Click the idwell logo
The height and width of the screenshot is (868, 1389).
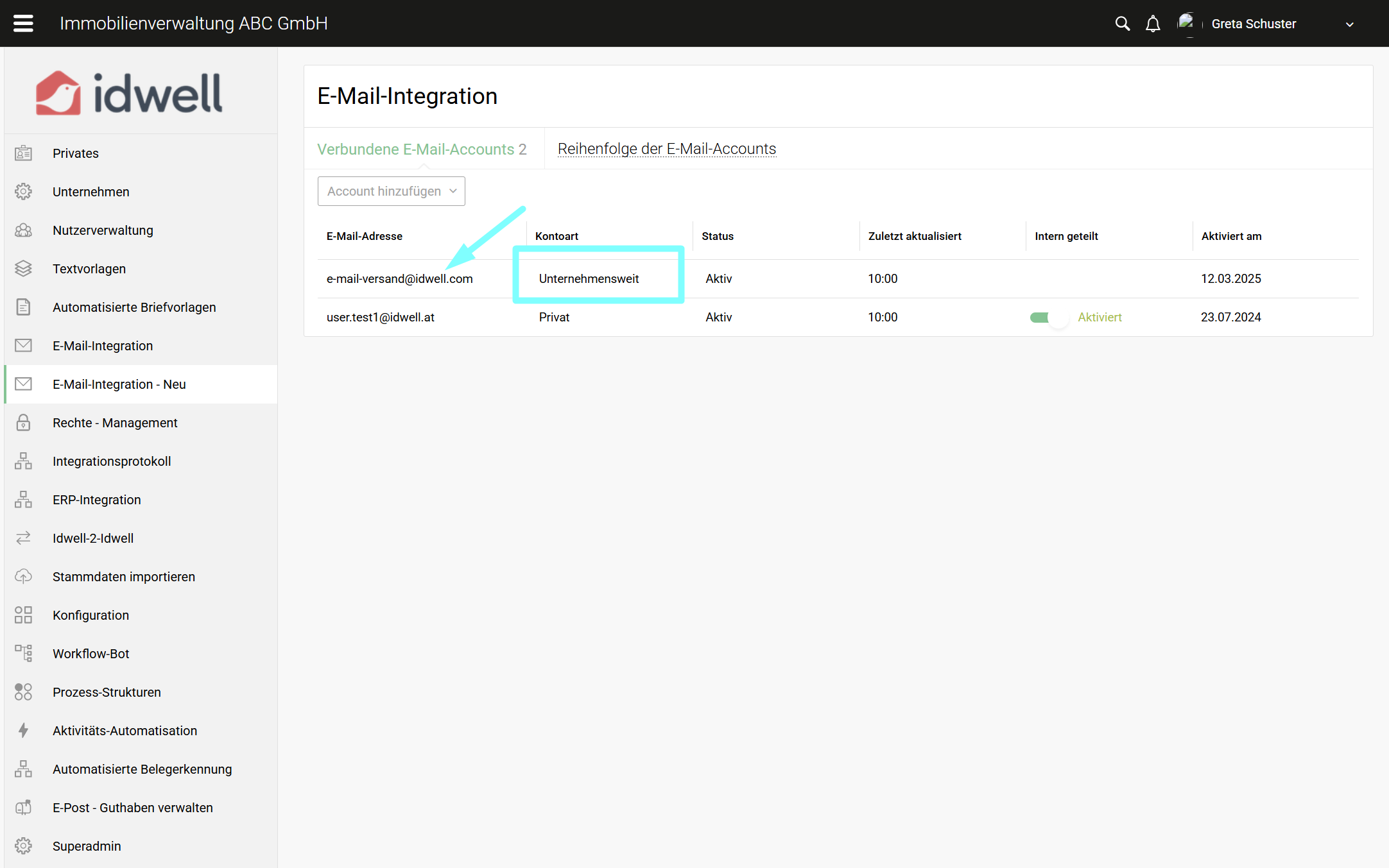[x=129, y=93]
